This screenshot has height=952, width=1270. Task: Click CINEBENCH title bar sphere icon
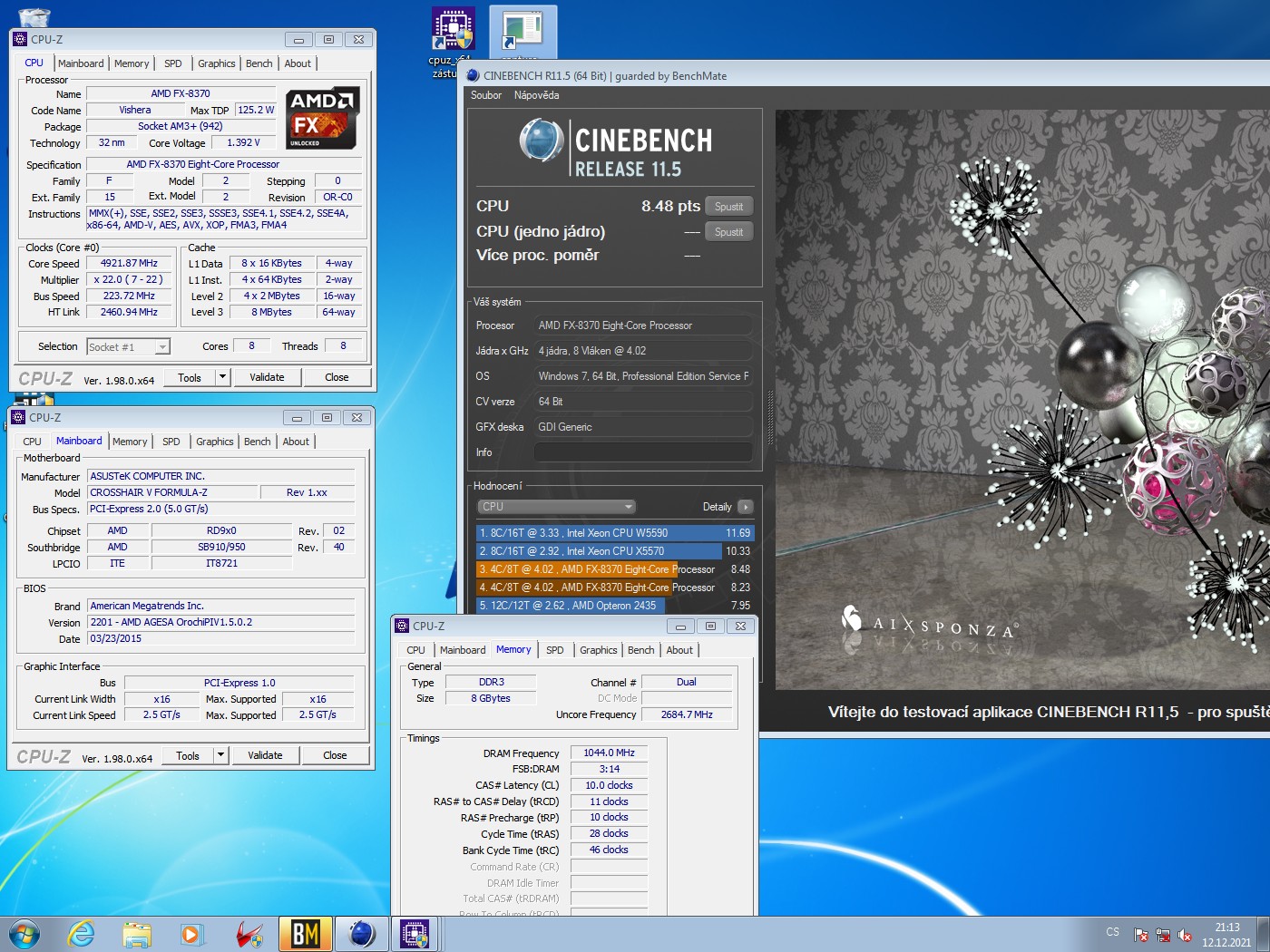click(473, 75)
